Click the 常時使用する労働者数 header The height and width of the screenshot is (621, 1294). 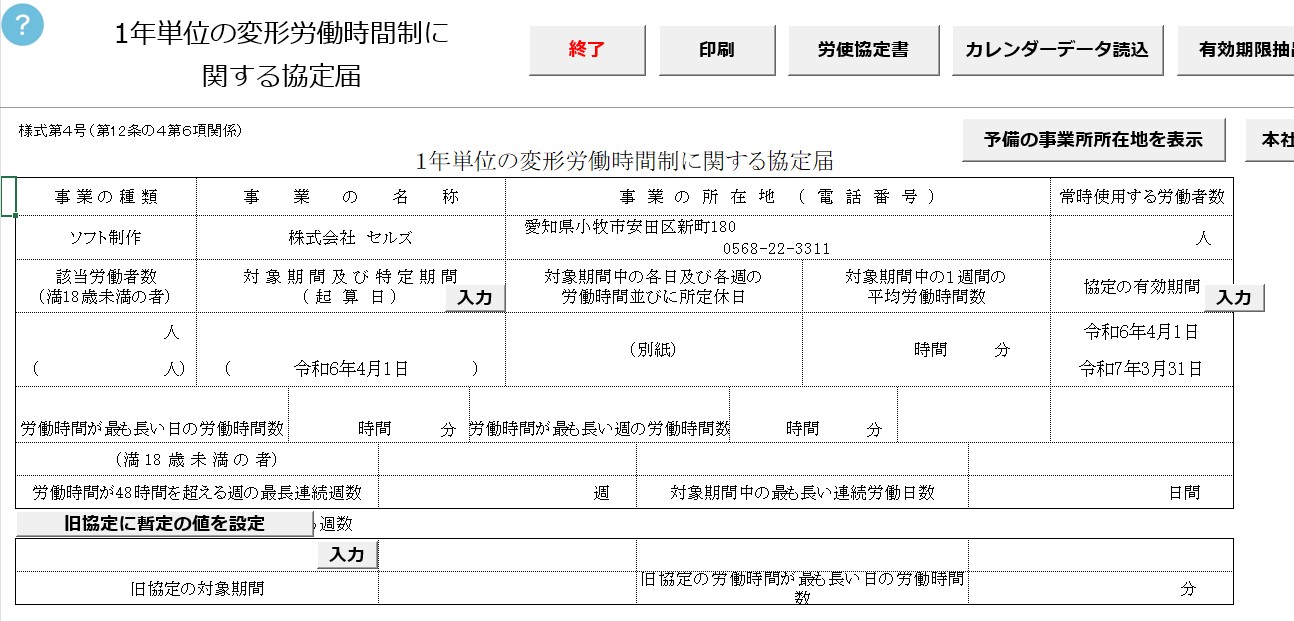click(x=1141, y=197)
